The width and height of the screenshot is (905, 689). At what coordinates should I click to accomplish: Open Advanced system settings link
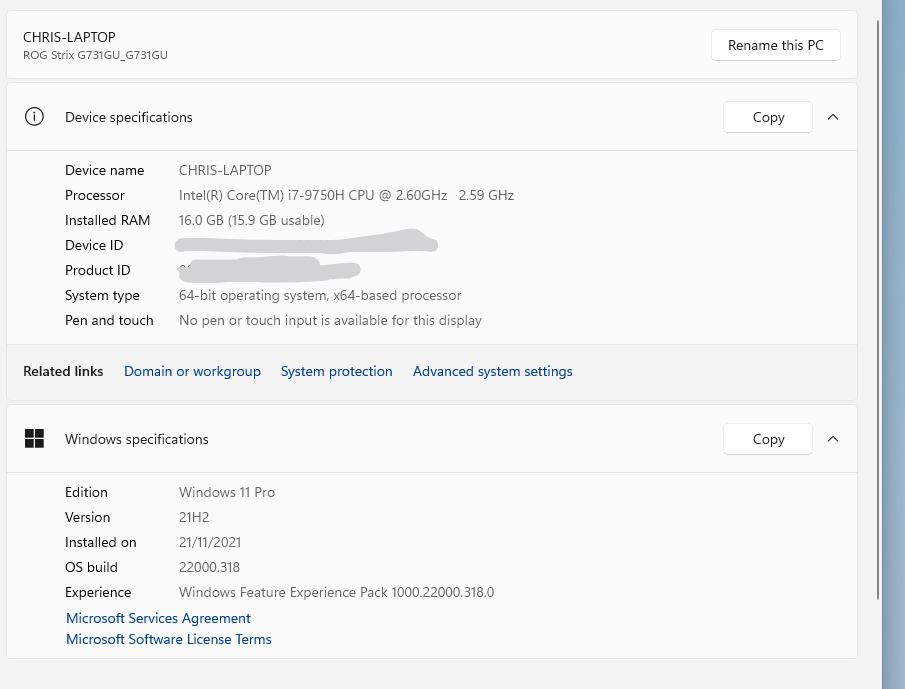point(492,371)
